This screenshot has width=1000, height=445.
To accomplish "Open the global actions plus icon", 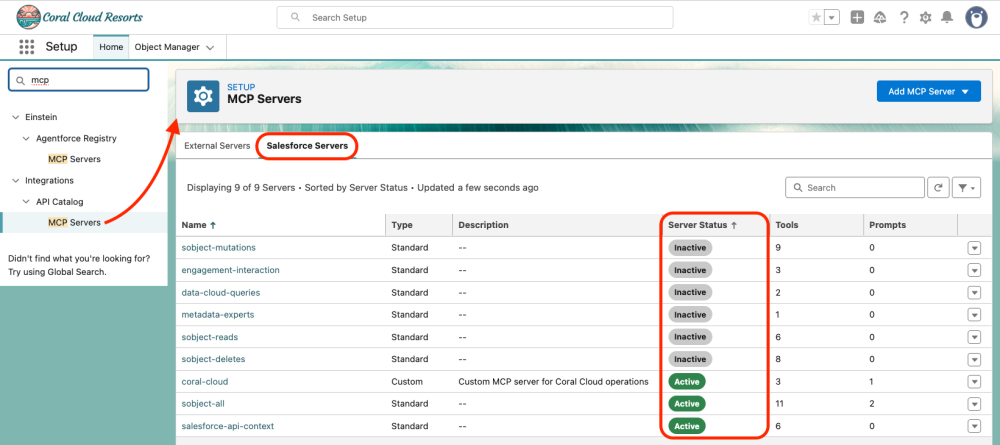I will 858,18.
